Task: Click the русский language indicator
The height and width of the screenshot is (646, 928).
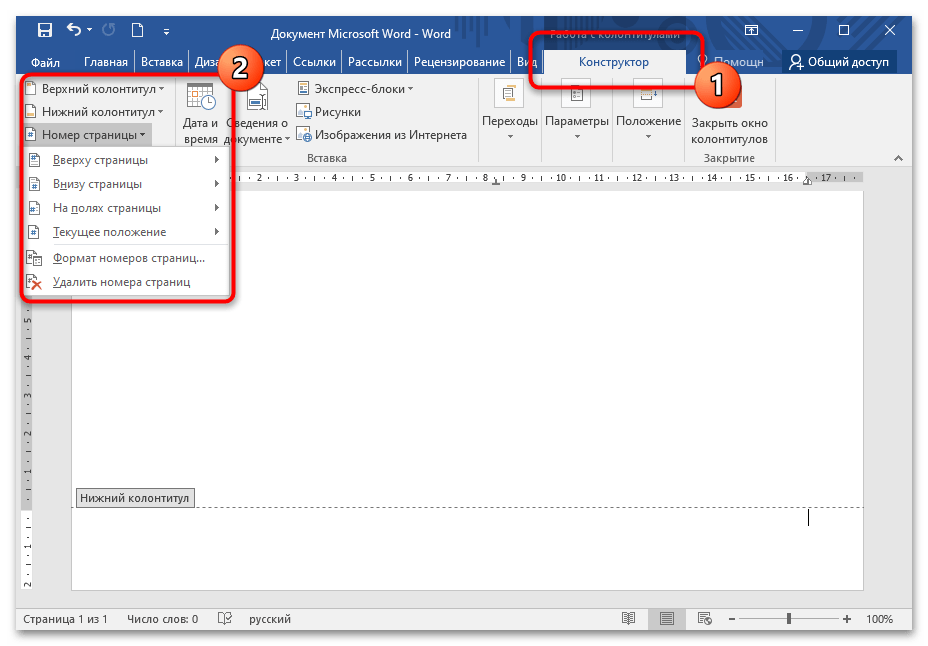Action: tap(270, 619)
